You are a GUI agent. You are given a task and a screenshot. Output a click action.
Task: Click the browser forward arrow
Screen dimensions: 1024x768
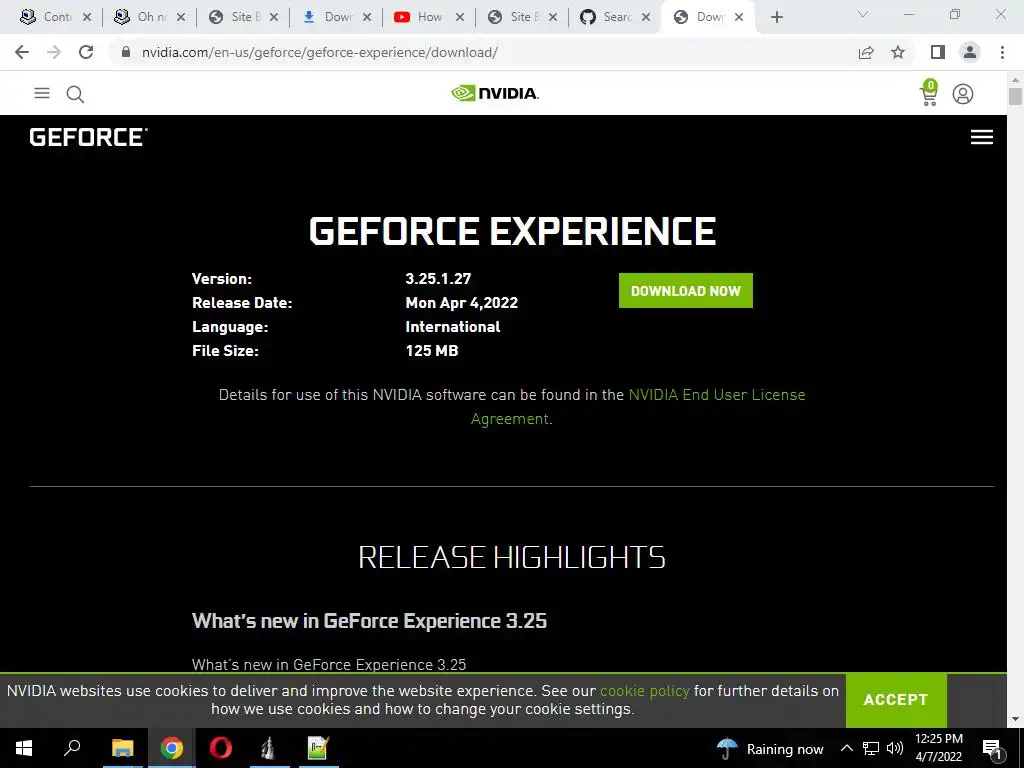[54, 52]
